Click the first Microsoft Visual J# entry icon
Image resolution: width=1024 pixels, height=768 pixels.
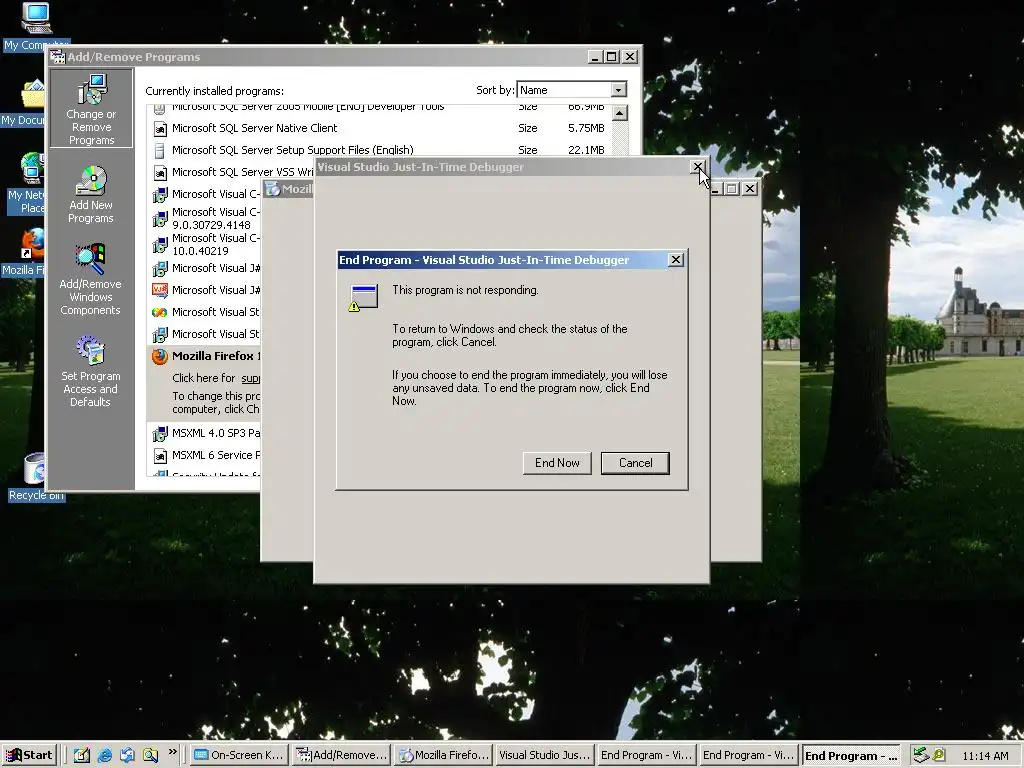160,268
